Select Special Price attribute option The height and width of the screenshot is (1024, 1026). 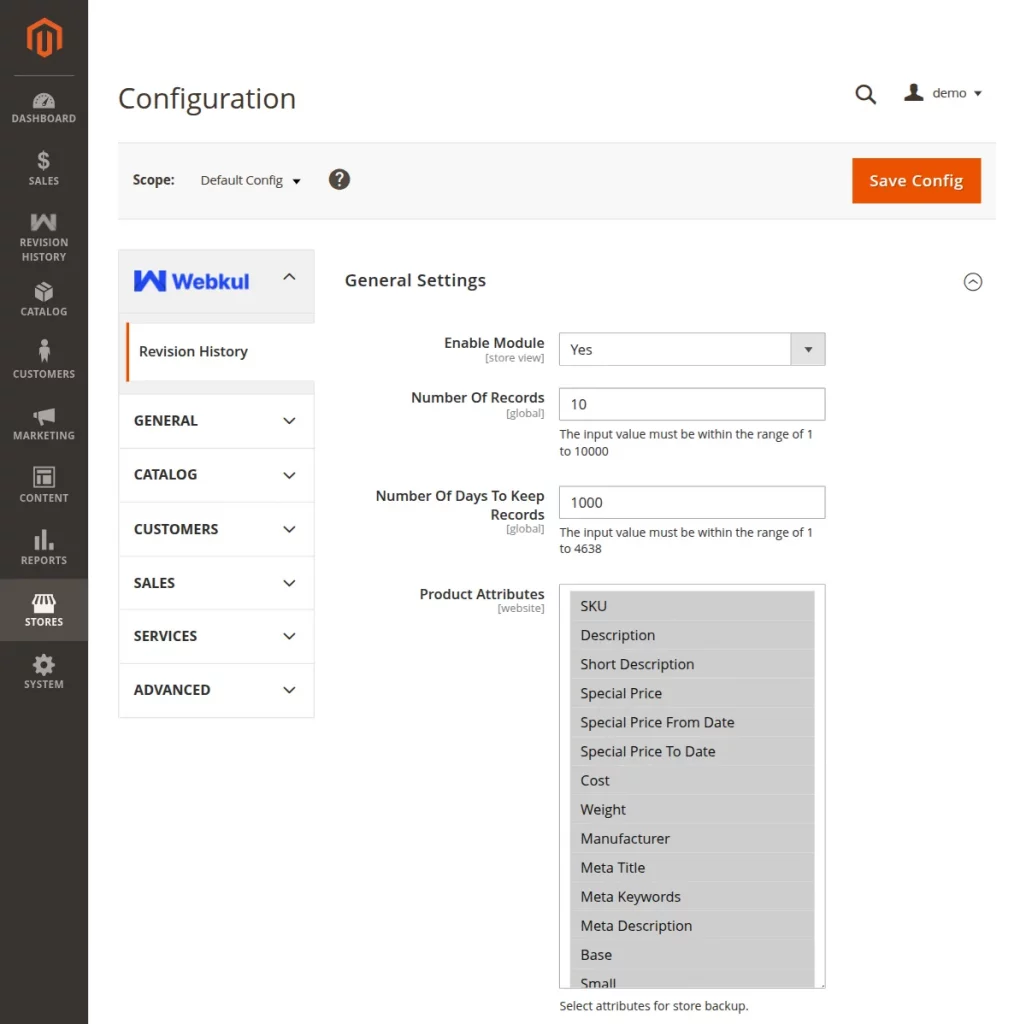[692, 694]
